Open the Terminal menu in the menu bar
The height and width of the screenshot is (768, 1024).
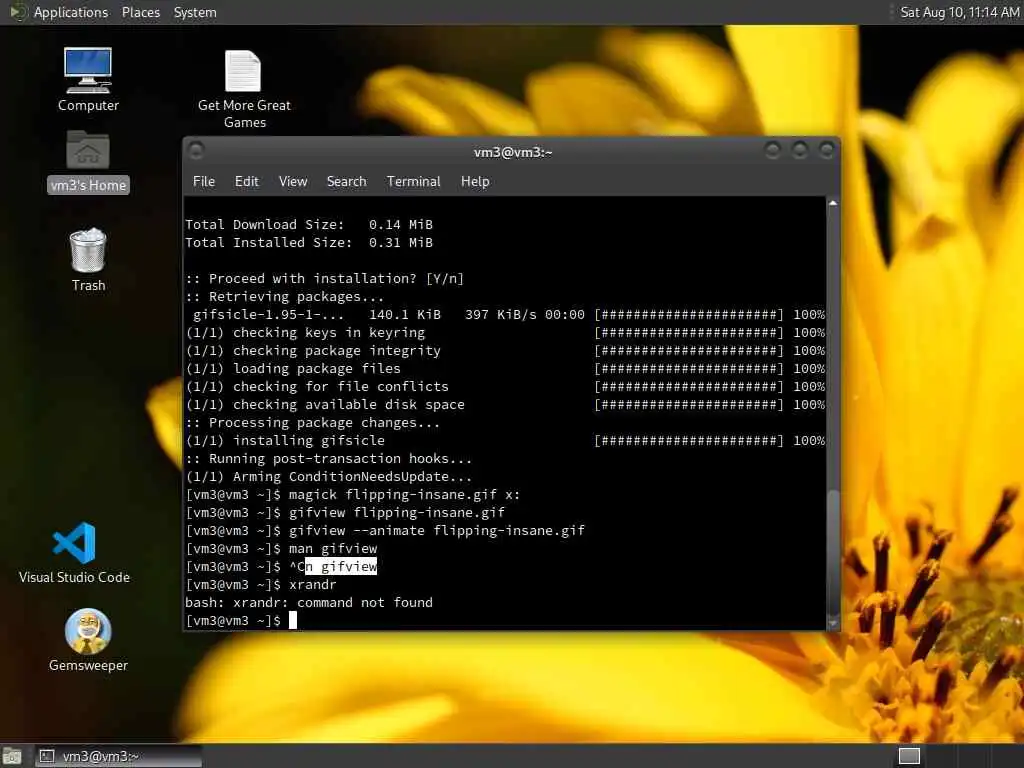(413, 182)
